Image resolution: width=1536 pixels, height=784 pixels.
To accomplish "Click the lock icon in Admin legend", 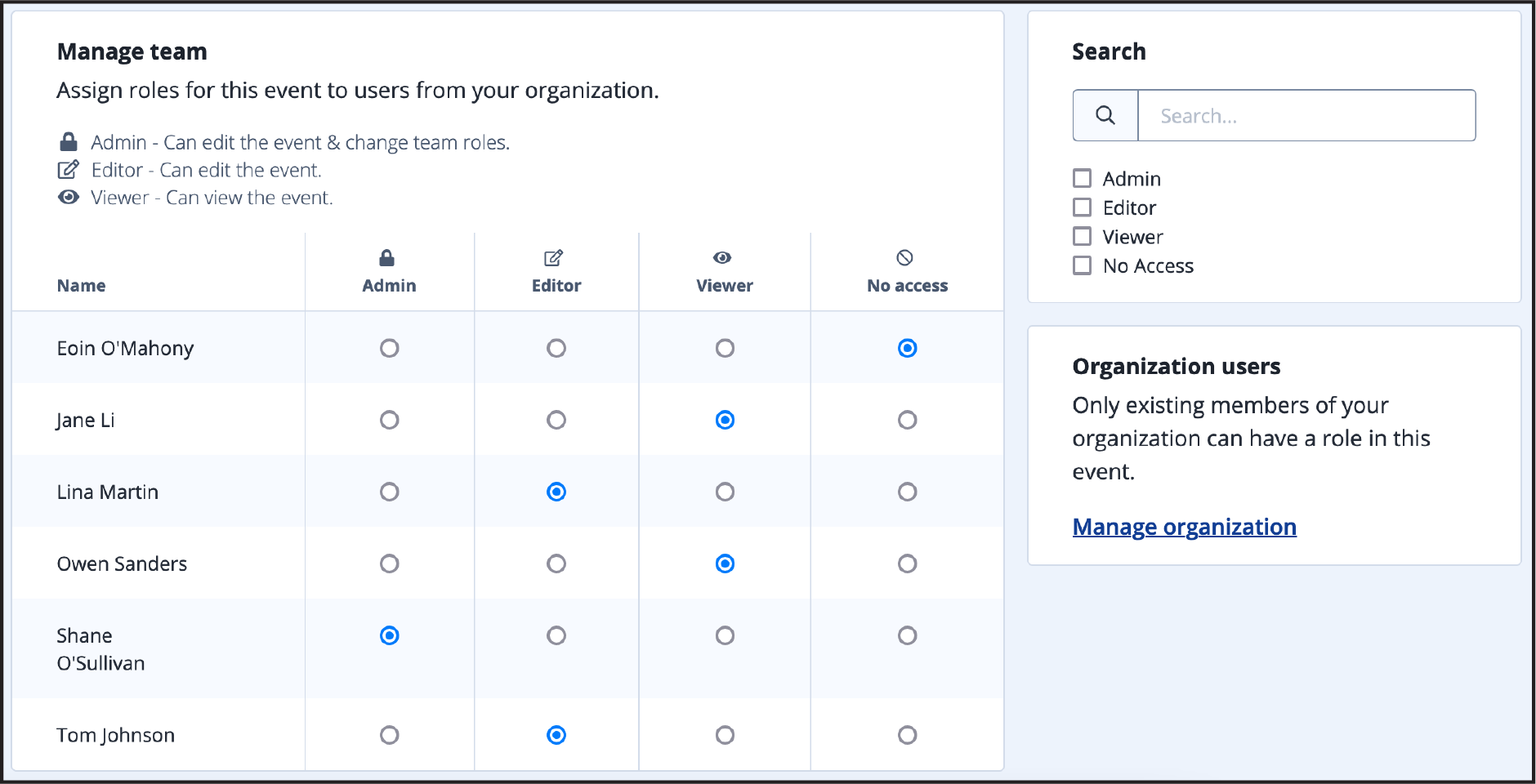I will [x=69, y=142].
